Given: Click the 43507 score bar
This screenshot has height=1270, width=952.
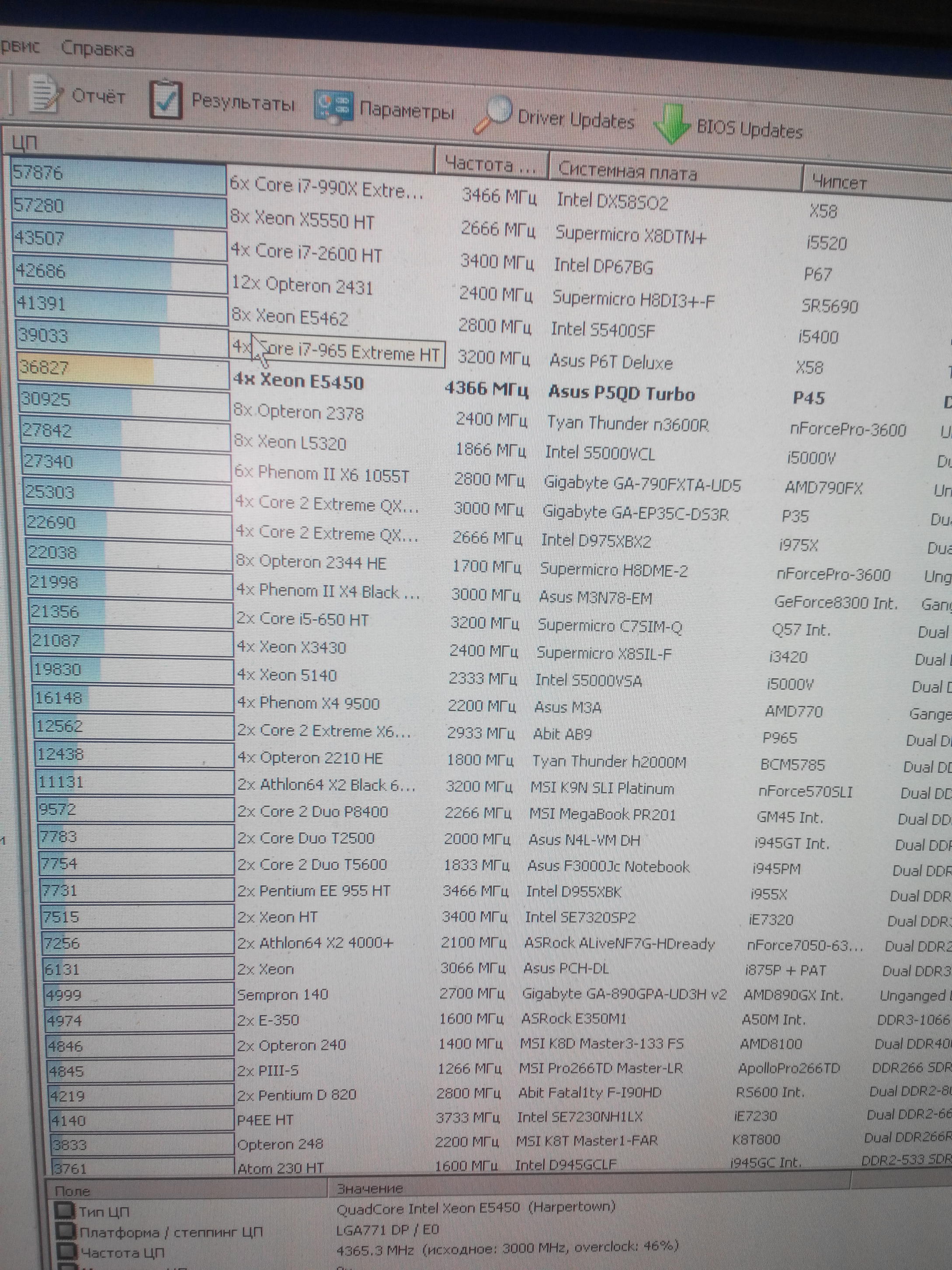Looking at the screenshot, I should click(x=120, y=241).
